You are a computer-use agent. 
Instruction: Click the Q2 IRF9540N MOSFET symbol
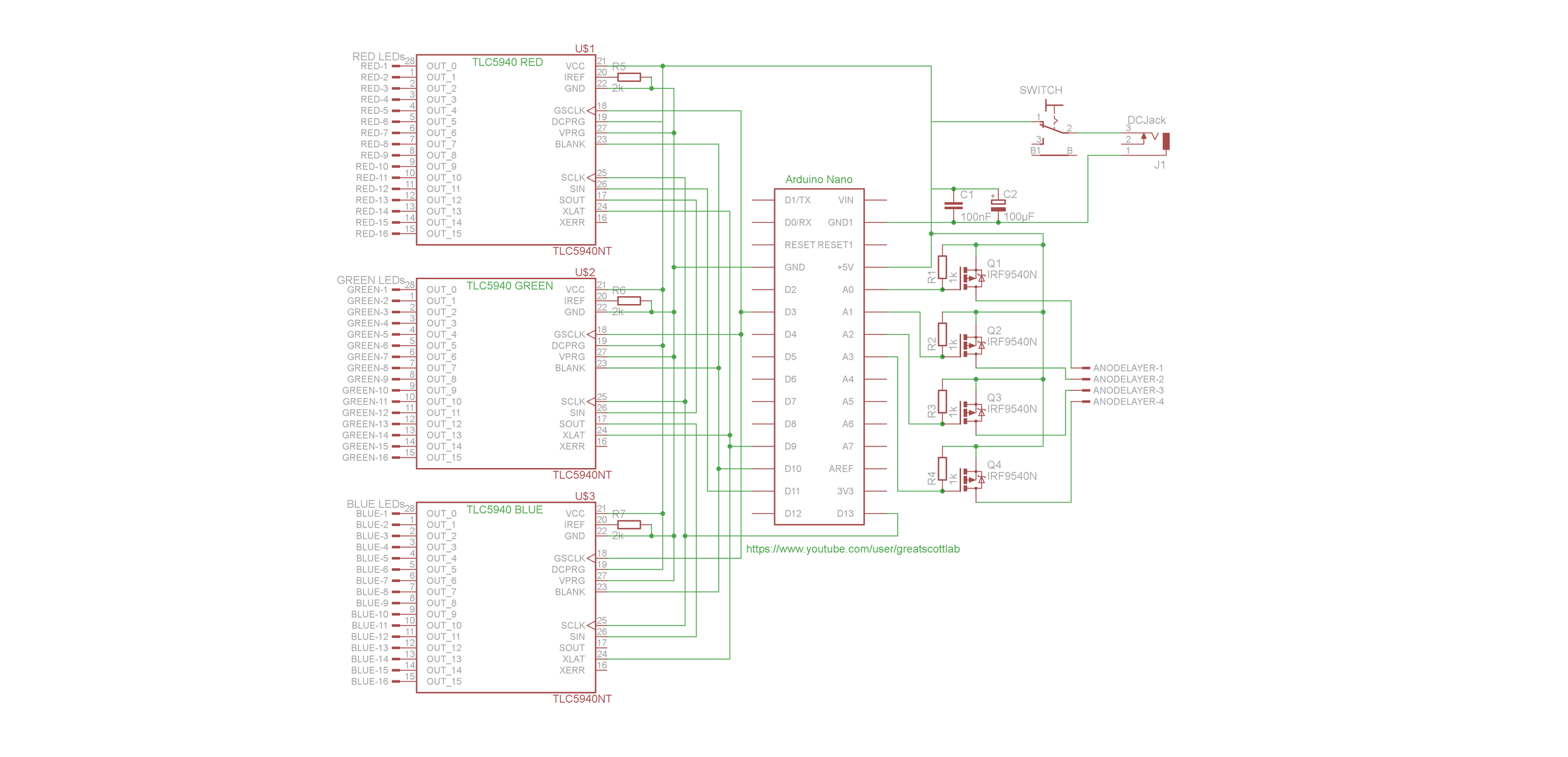(972, 345)
